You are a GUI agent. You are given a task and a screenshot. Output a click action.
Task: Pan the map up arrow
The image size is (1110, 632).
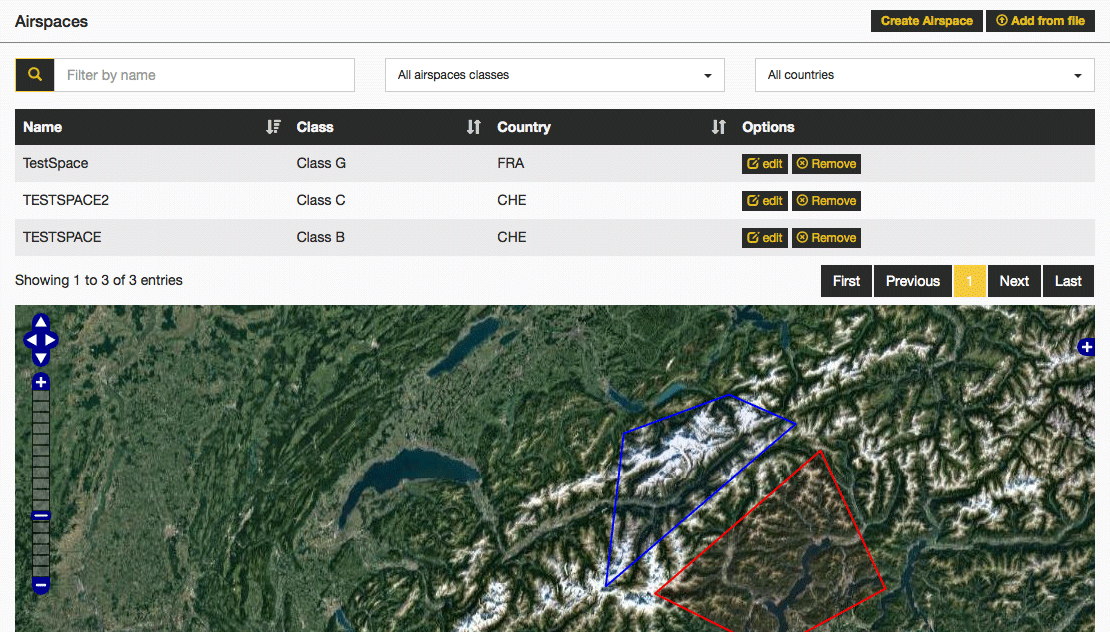click(x=41, y=323)
